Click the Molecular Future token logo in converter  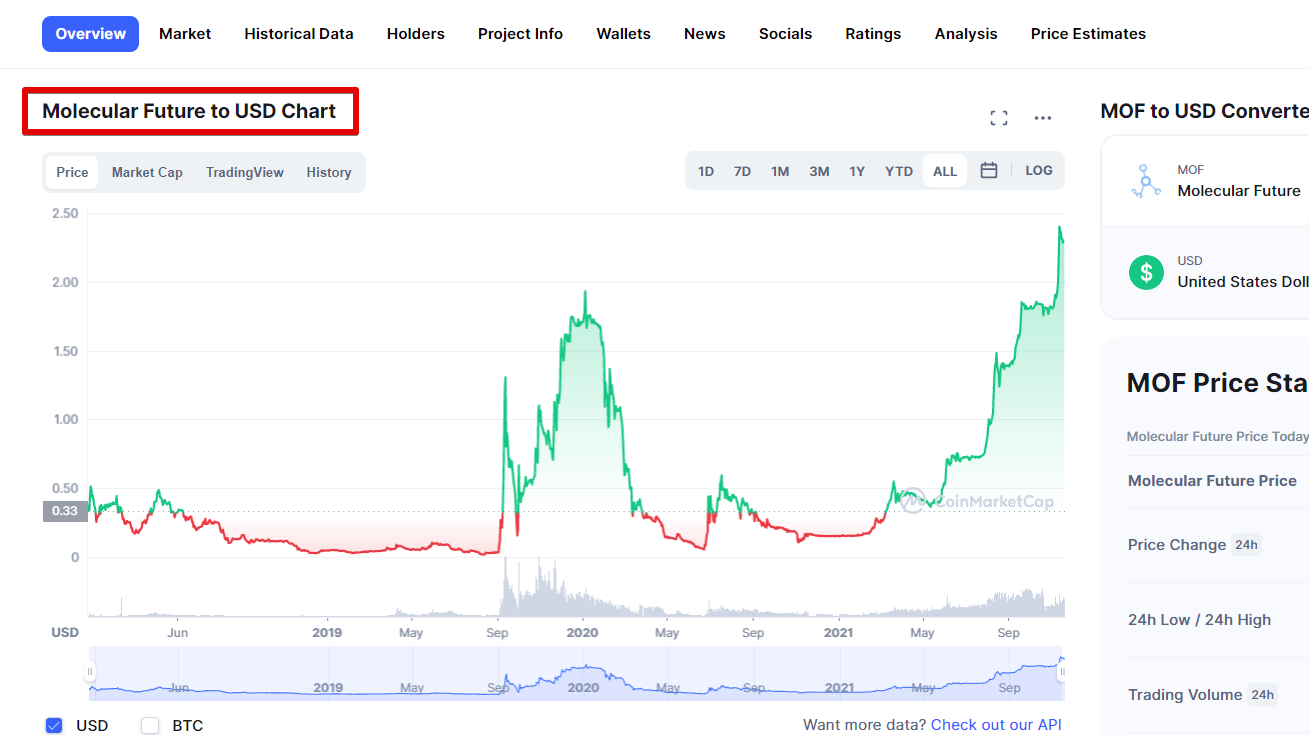tap(1146, 181)
